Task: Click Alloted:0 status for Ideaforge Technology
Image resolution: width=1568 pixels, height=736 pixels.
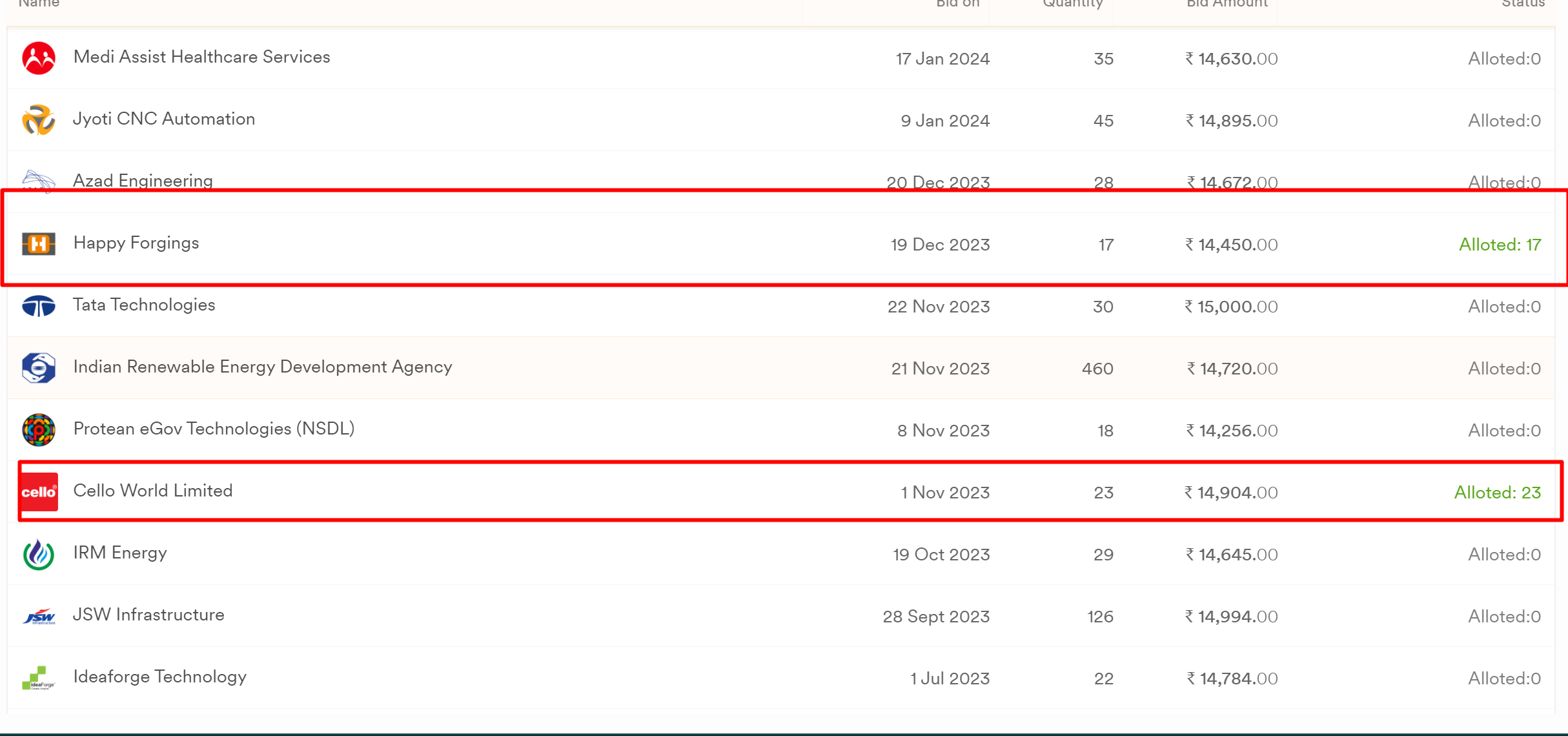Action: click(x=1505, y=679)
